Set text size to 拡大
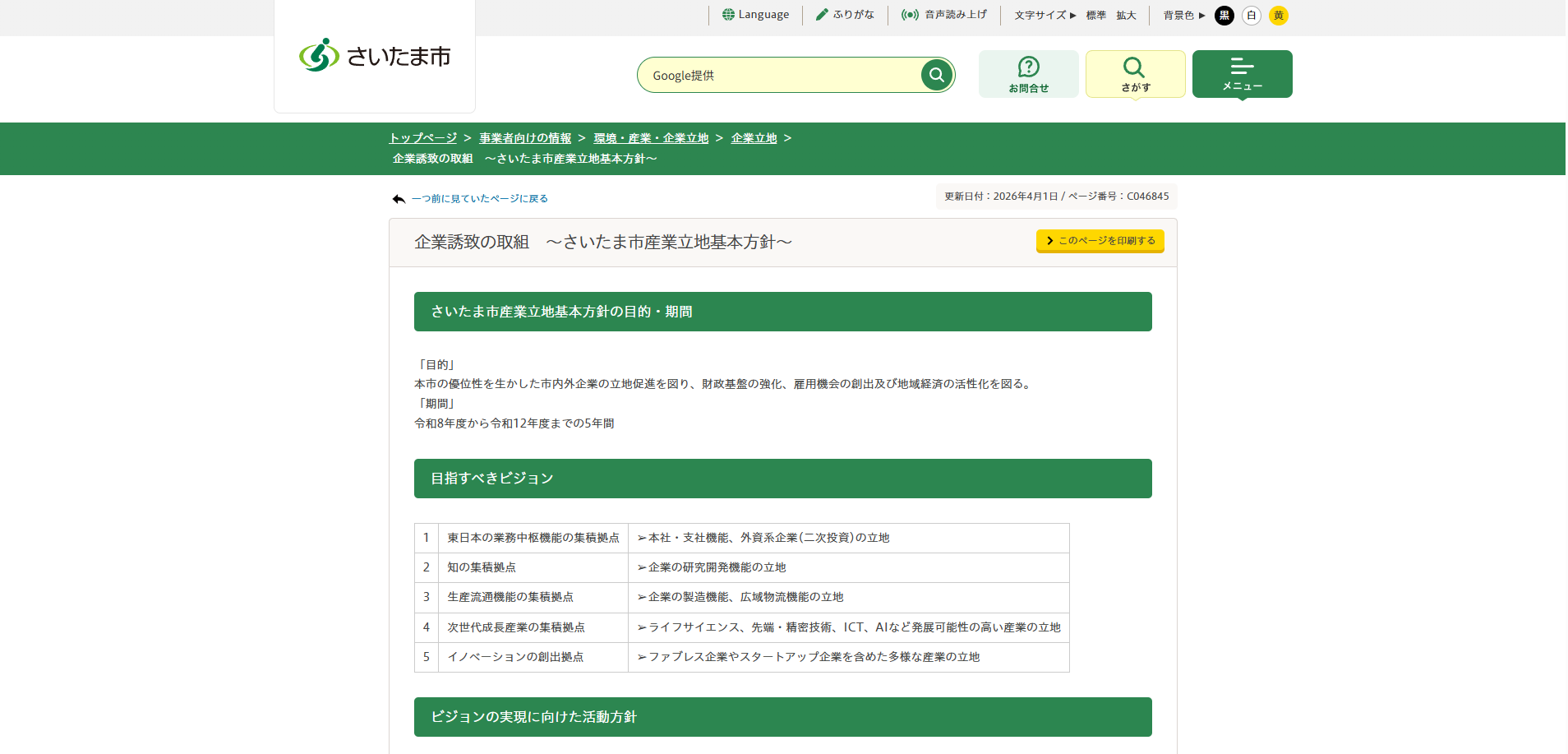The image size is (1568, 754). pos(1126,16)
